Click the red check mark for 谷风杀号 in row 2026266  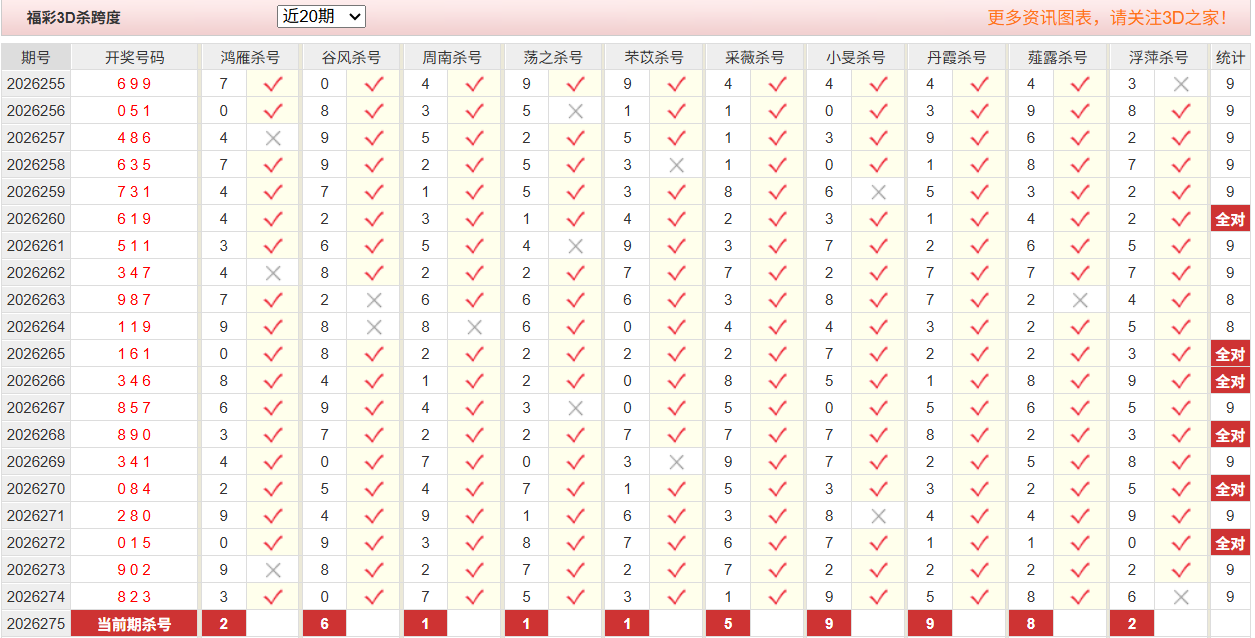pyautogui.click(x=374, y=381)
